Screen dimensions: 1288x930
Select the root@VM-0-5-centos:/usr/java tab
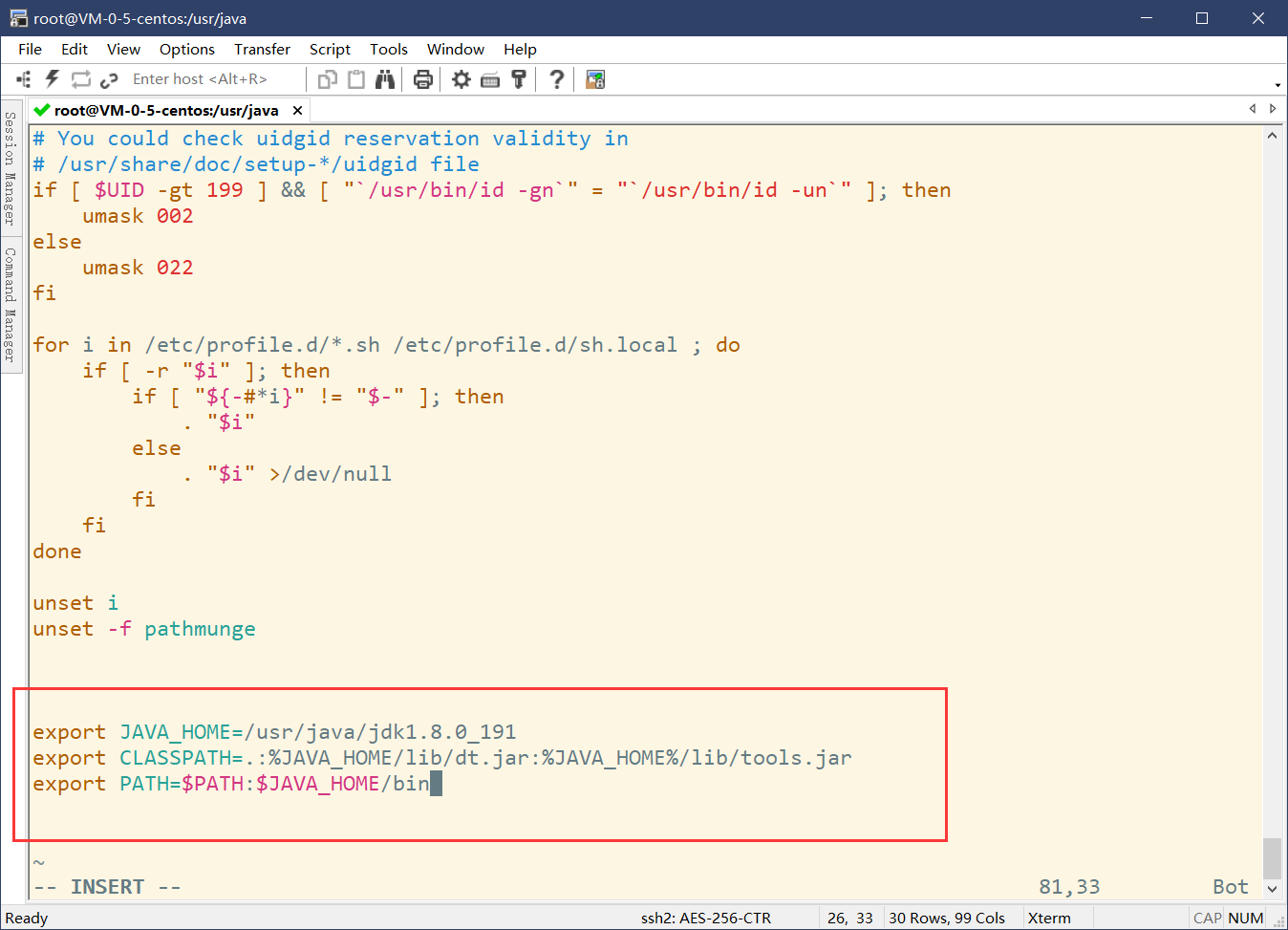tap(166, 110)
